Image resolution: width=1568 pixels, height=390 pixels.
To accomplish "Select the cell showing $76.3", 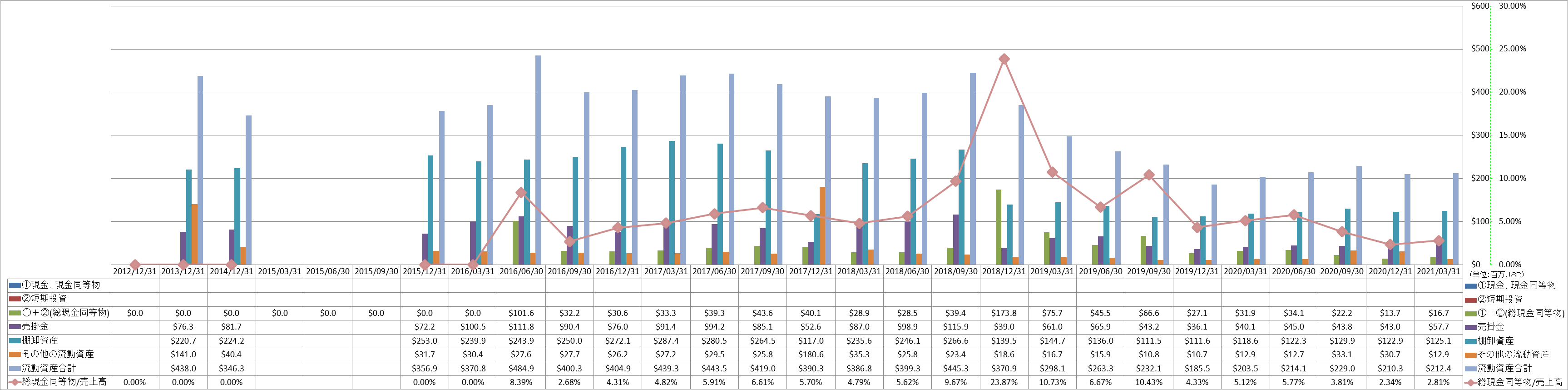I will [x=183, y=327].
